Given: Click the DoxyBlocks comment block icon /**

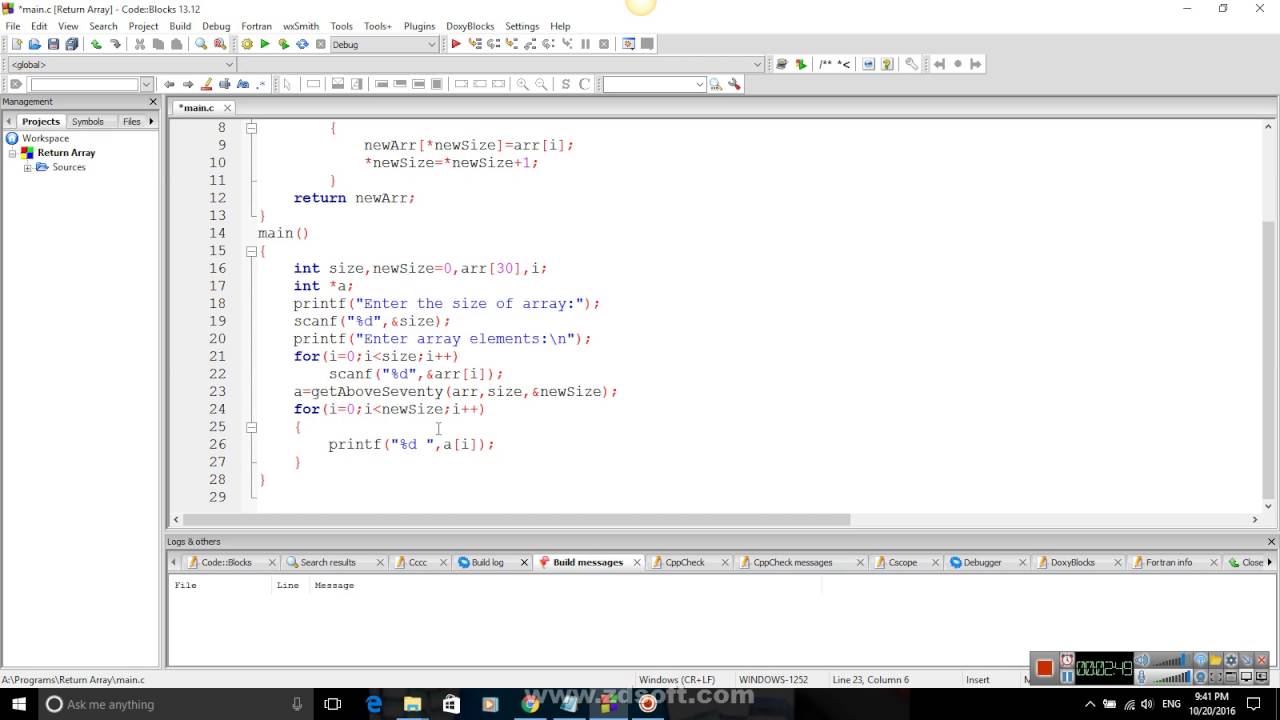Looking at the screenshot, I should tap(825, 64).
